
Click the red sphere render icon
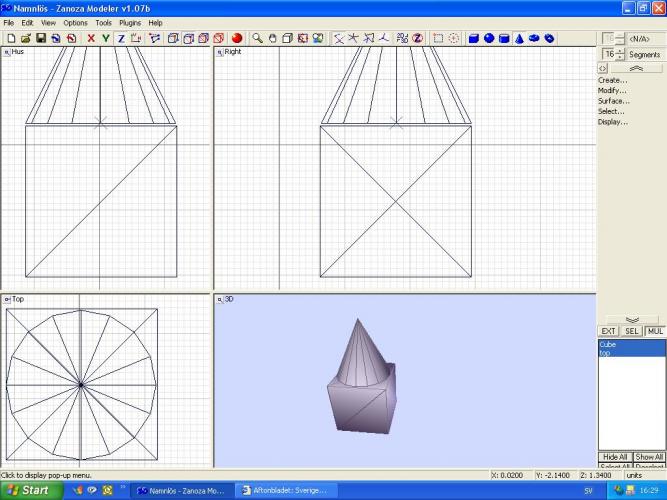(x=237, y=38)
